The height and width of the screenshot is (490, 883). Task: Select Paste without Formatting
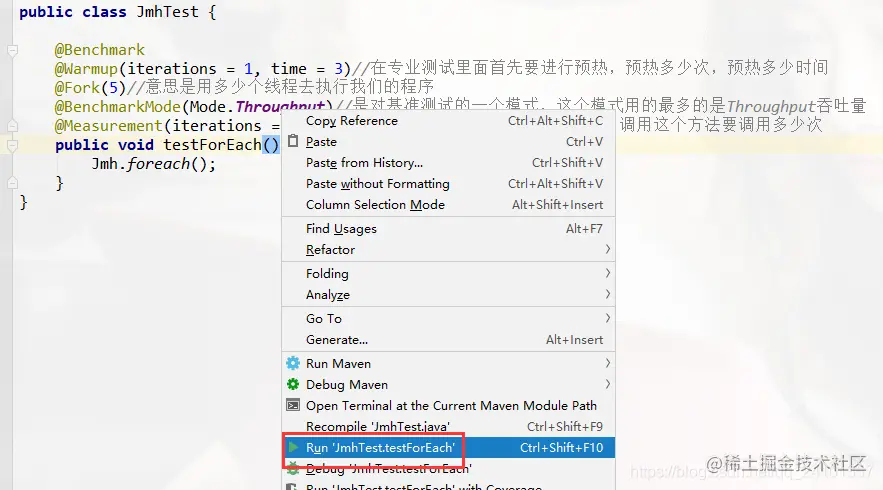click(448, 184)
